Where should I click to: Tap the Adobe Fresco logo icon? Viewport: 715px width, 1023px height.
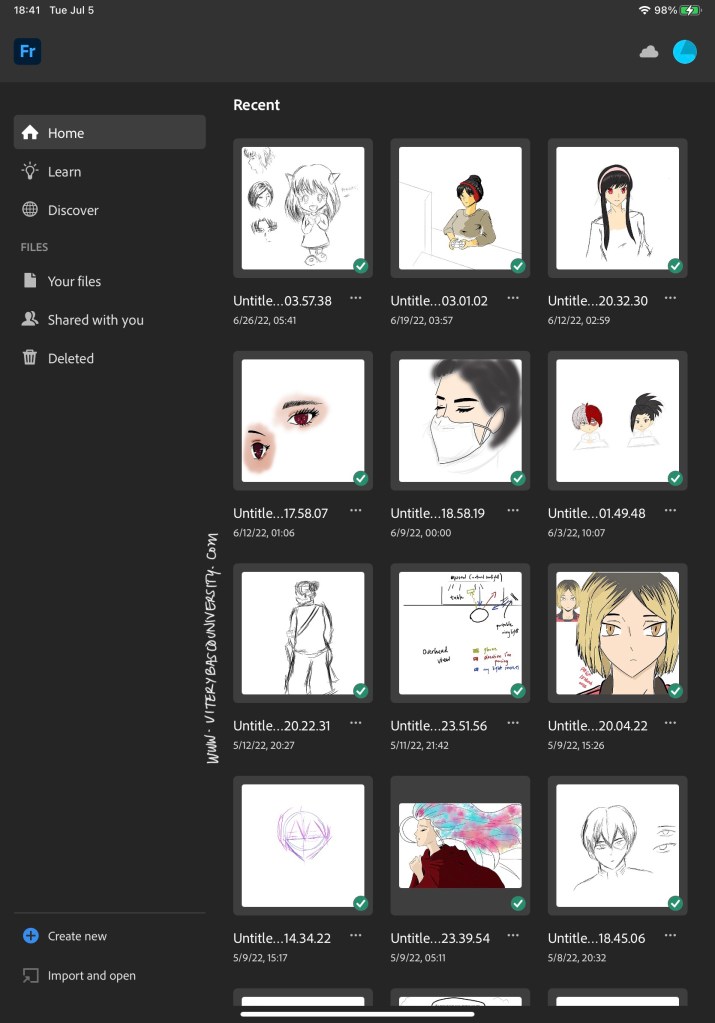click(x=27, y=51)
